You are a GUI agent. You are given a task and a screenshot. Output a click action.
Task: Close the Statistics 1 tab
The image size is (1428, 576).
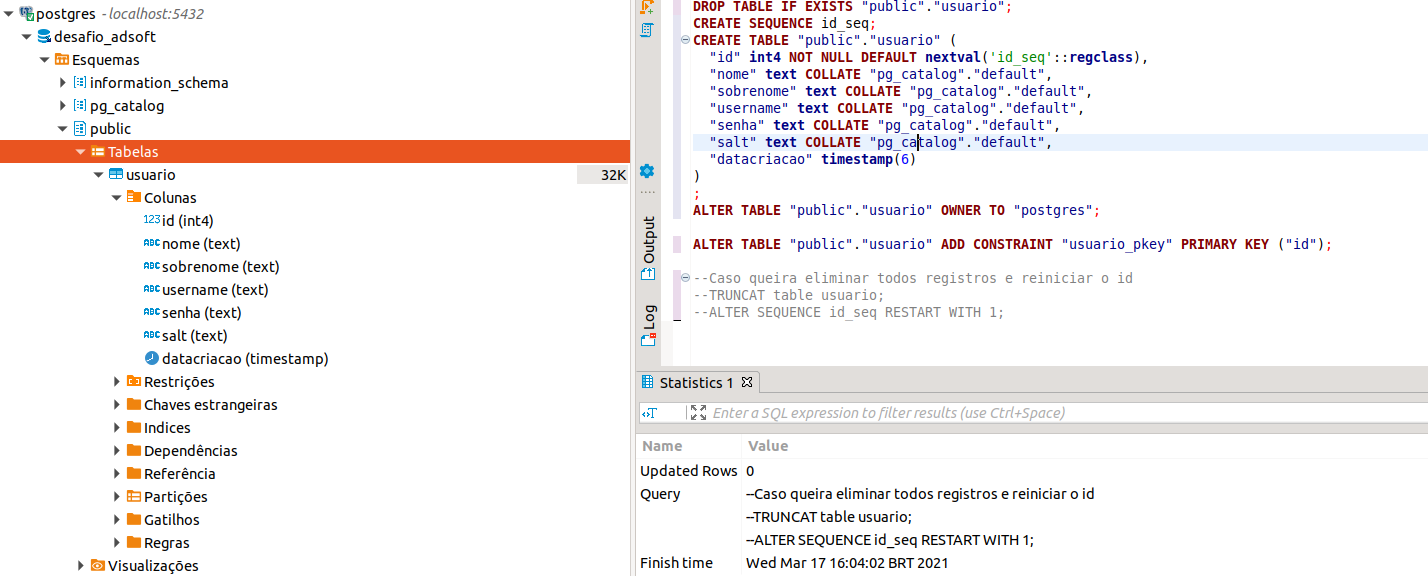click(x=746, y=381)
